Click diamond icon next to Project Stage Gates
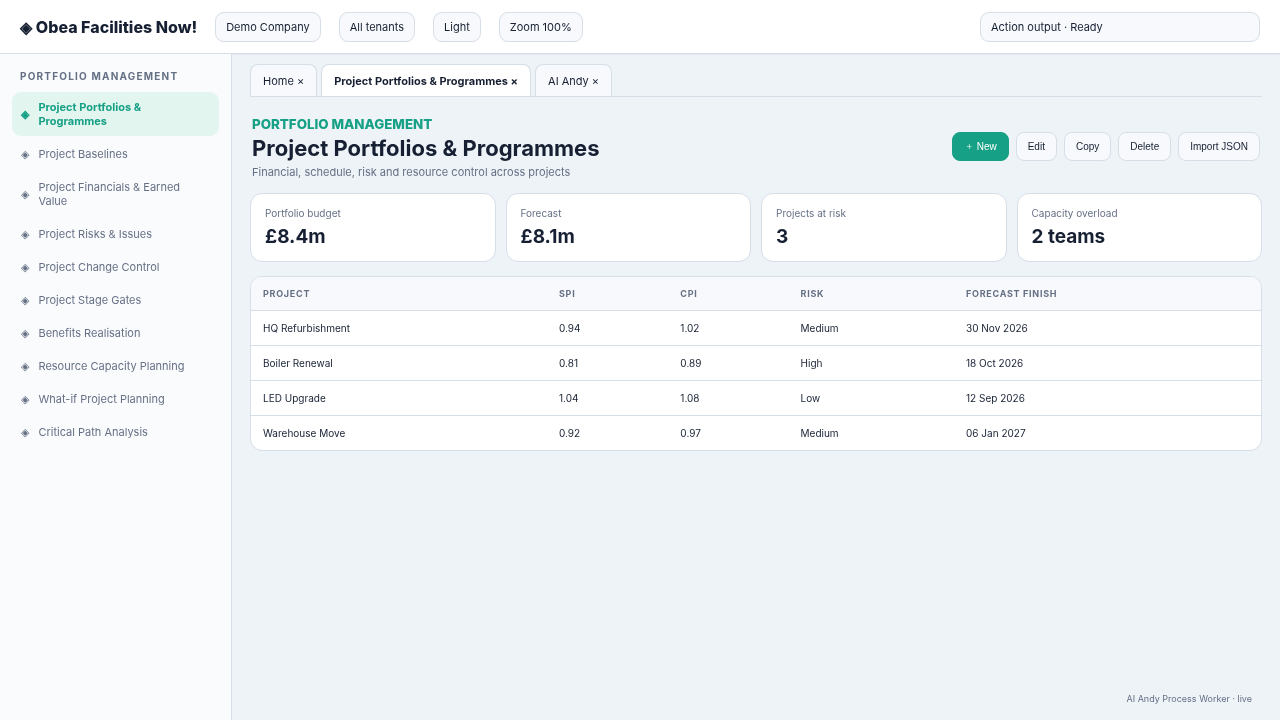This screenshot has width=1280, height=720. 25,300
